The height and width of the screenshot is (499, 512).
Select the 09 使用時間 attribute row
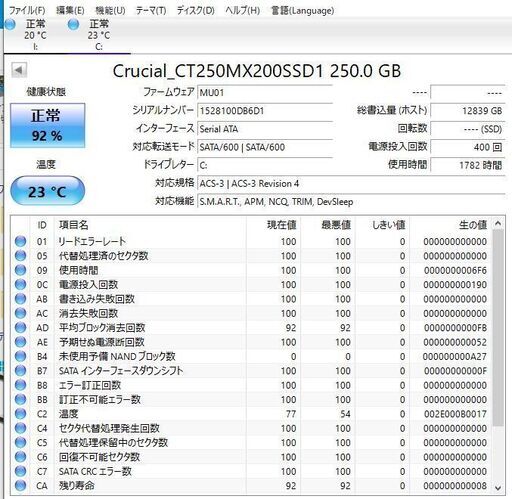[x=251, y=270]
